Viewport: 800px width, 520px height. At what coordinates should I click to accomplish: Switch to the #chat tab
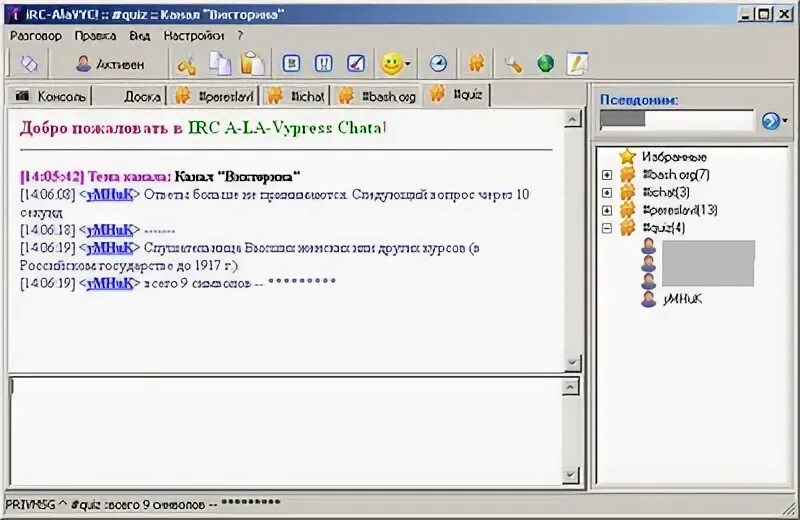296,96
